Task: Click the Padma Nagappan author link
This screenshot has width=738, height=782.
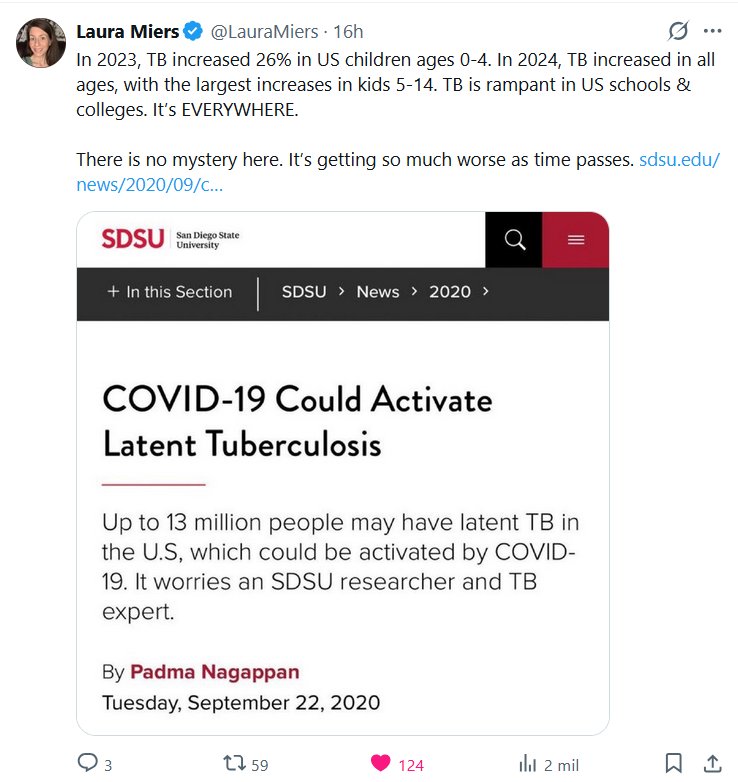Action: (214, 671)
